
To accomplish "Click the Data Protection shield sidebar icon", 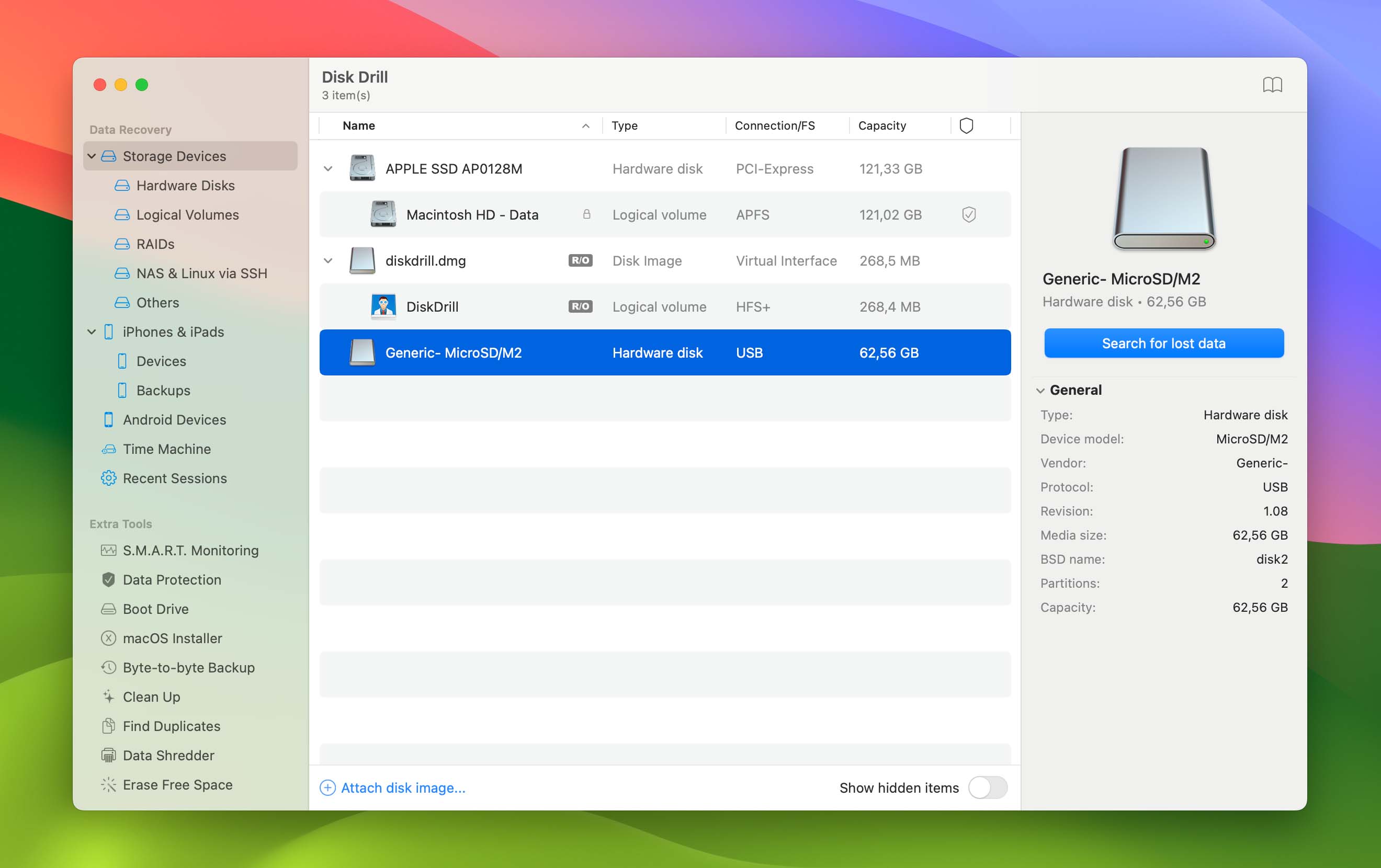I will click(108, 579).
